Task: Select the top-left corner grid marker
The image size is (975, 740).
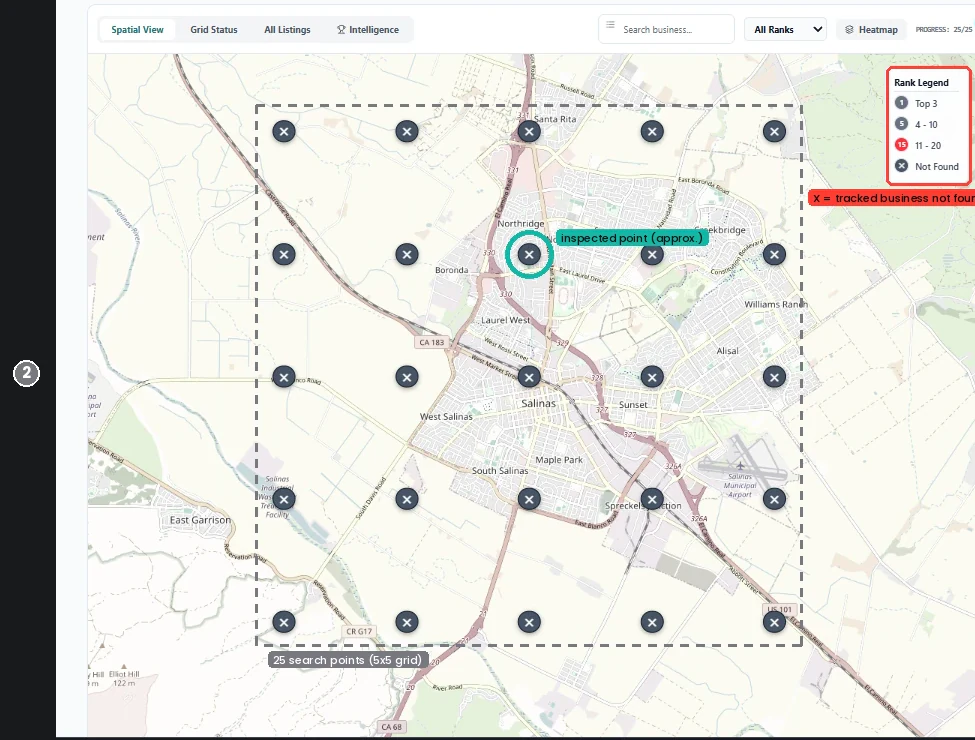Action: click(x=284, y=131)
